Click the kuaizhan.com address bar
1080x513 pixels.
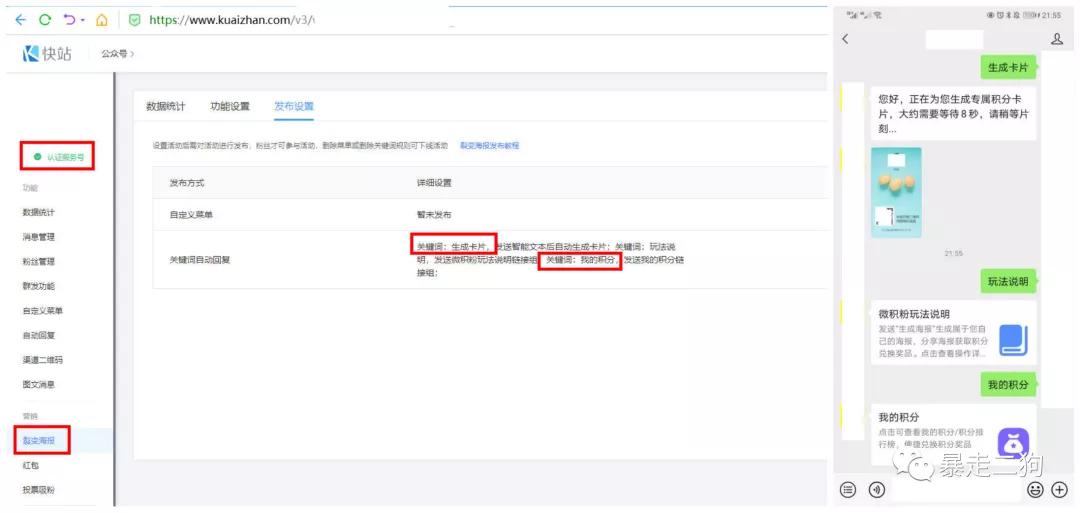(231, 20)
